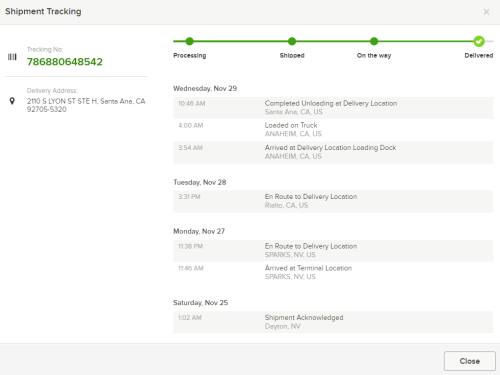Image resolution: width=500 pixels, height=375 pixels.
Task: Click the 3:54 AM timestamp
Action: (x=190, y=148)
